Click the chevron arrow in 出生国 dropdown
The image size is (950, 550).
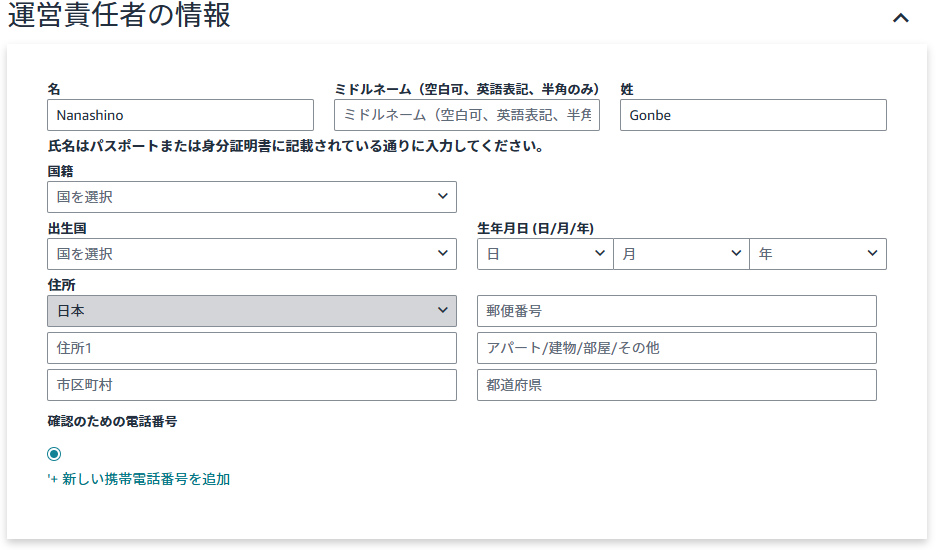pyautogui.click(x=443, y=253)
